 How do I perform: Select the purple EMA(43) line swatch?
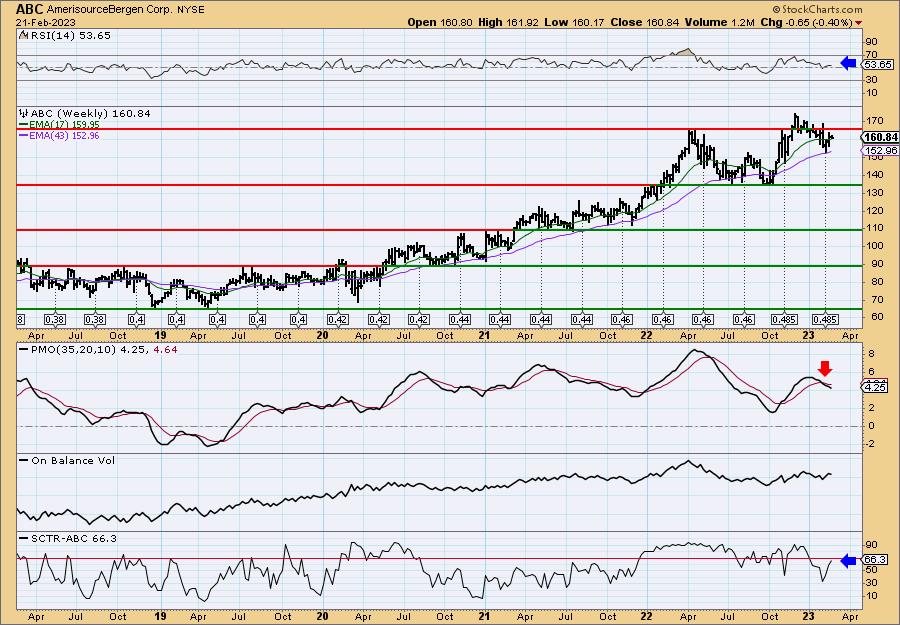coord(24,135)
